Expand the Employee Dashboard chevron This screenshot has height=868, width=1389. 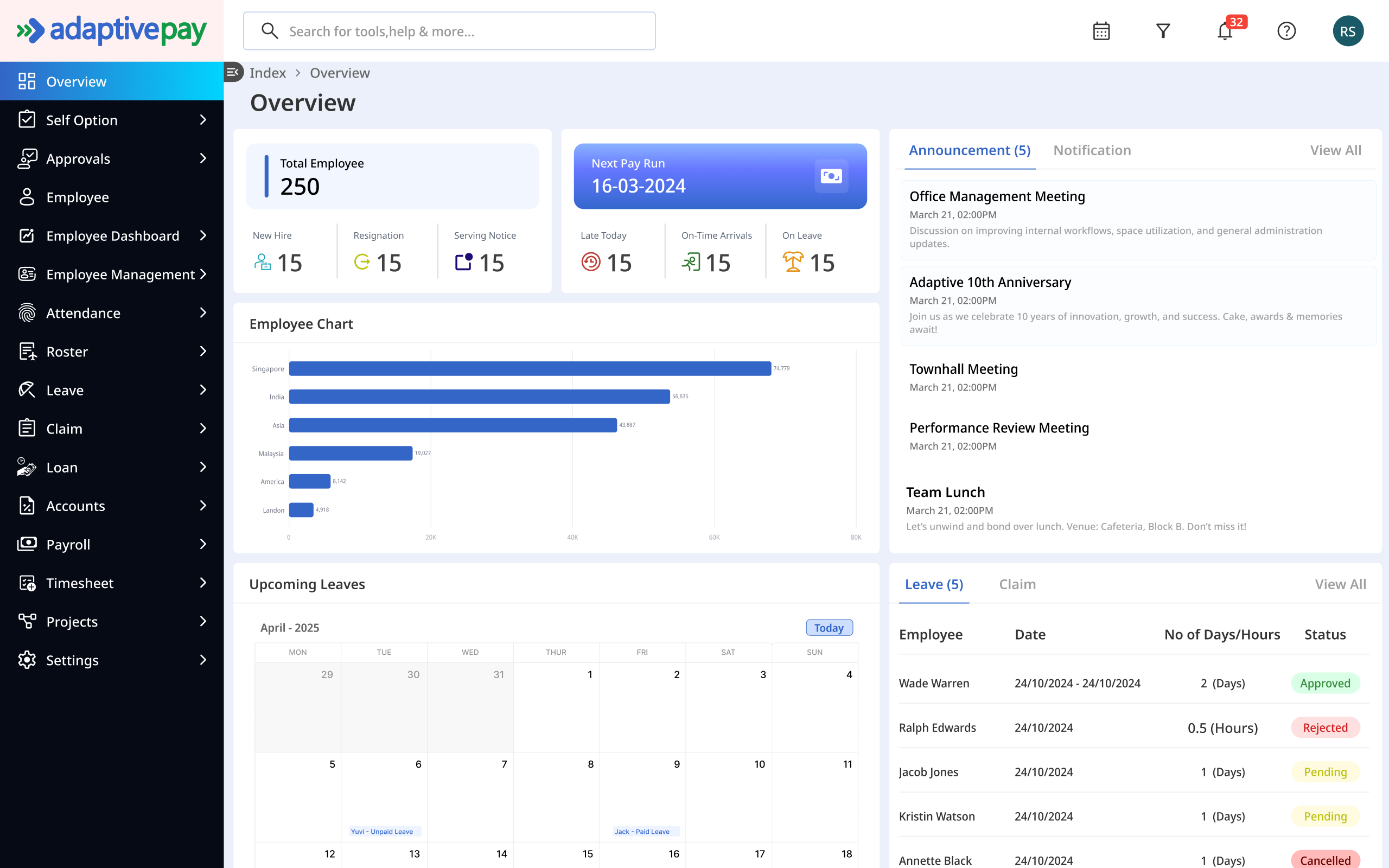[203, 235]
